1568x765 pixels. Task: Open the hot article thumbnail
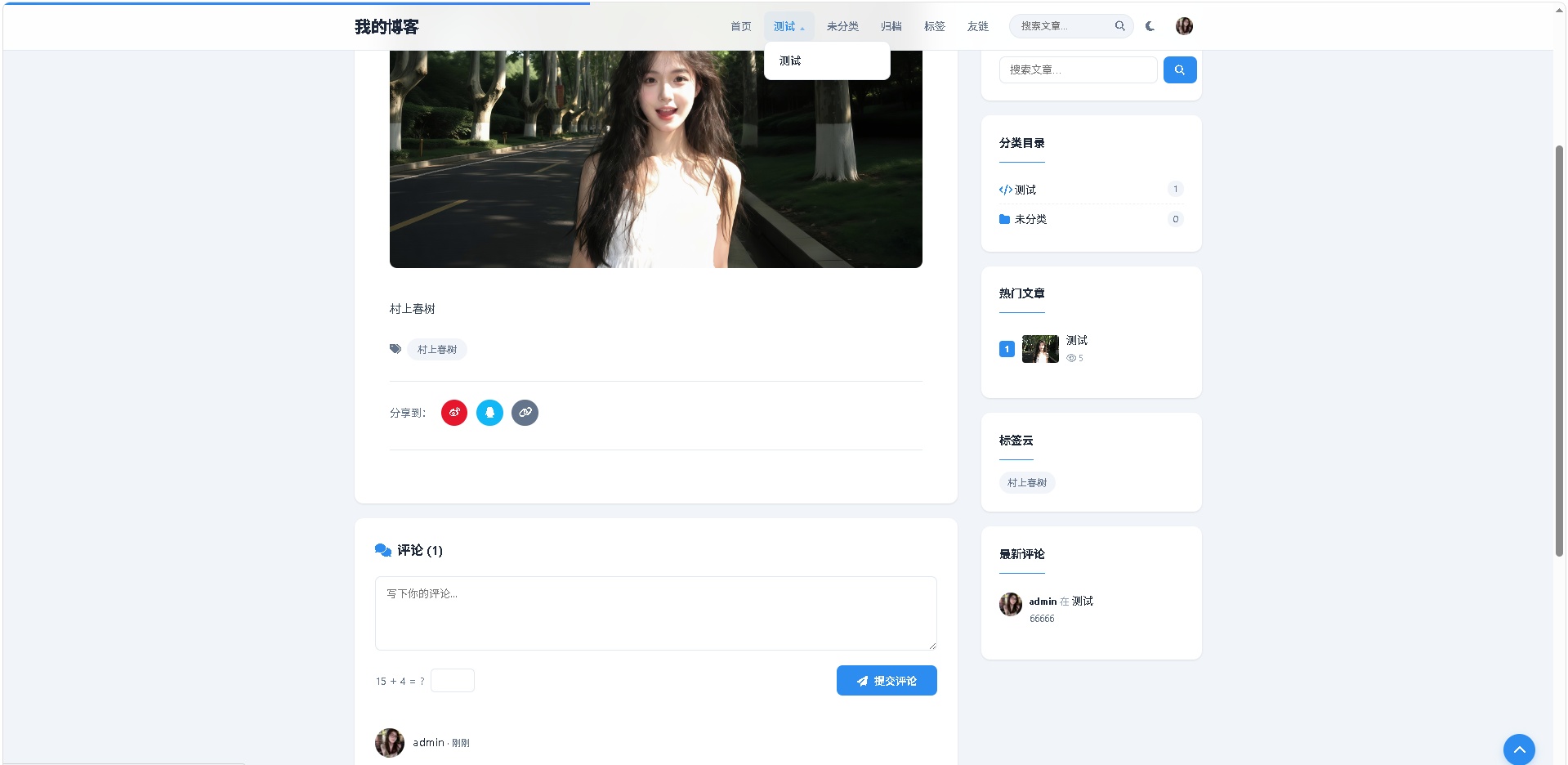click(x=1040, y=349)
